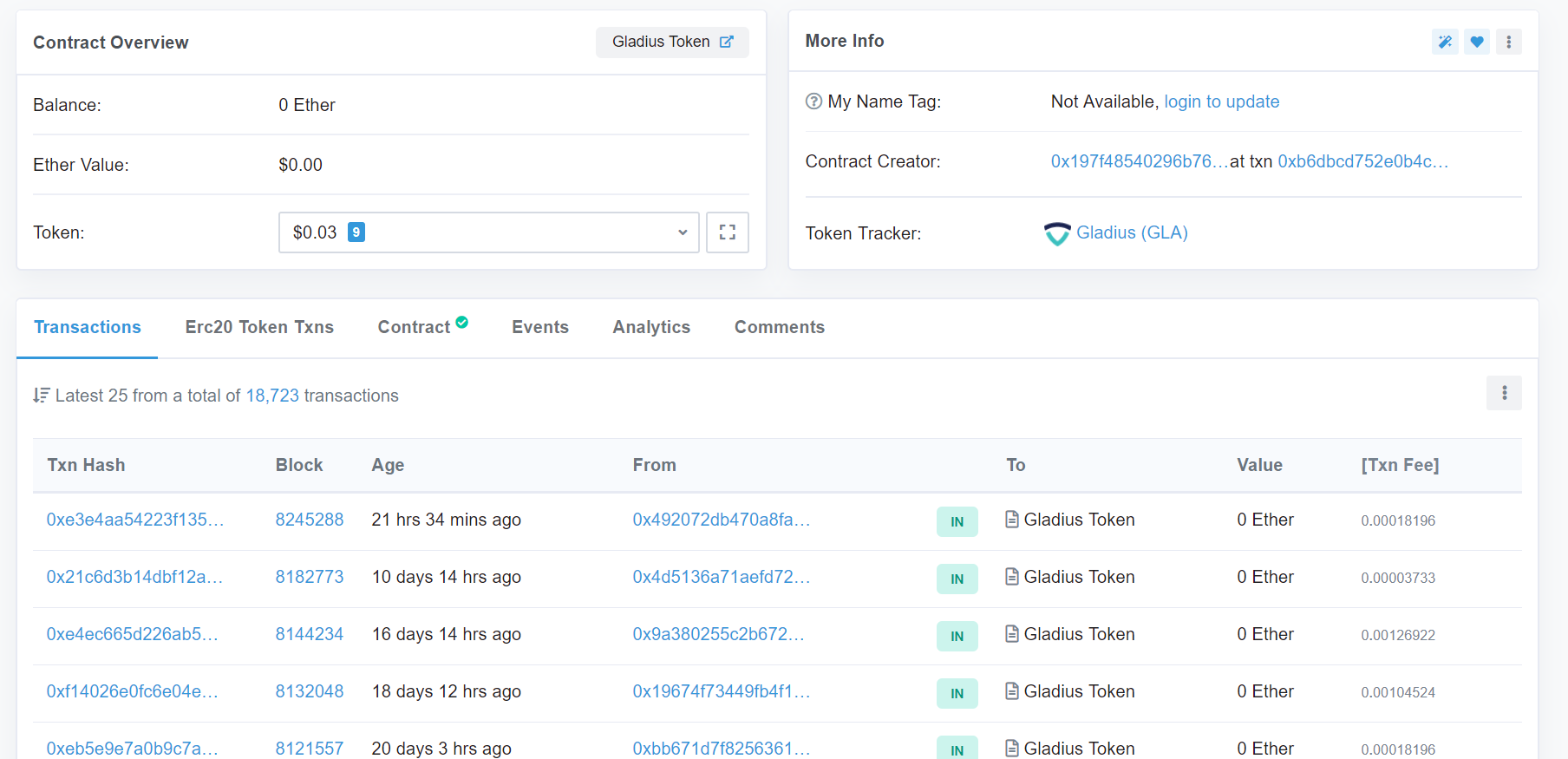Viewport: 1568px width, 759px height.
Task: Click the My Name Tag help icon
Action: 813,101
